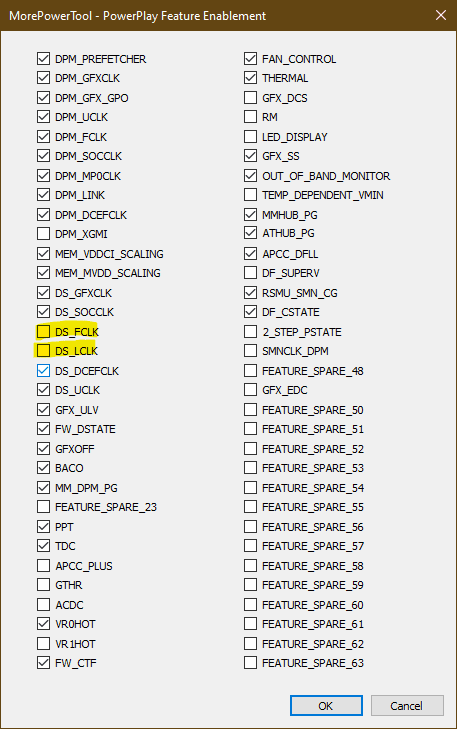Enable ACDC feature
457x729 pixels.
click(43, 605)
